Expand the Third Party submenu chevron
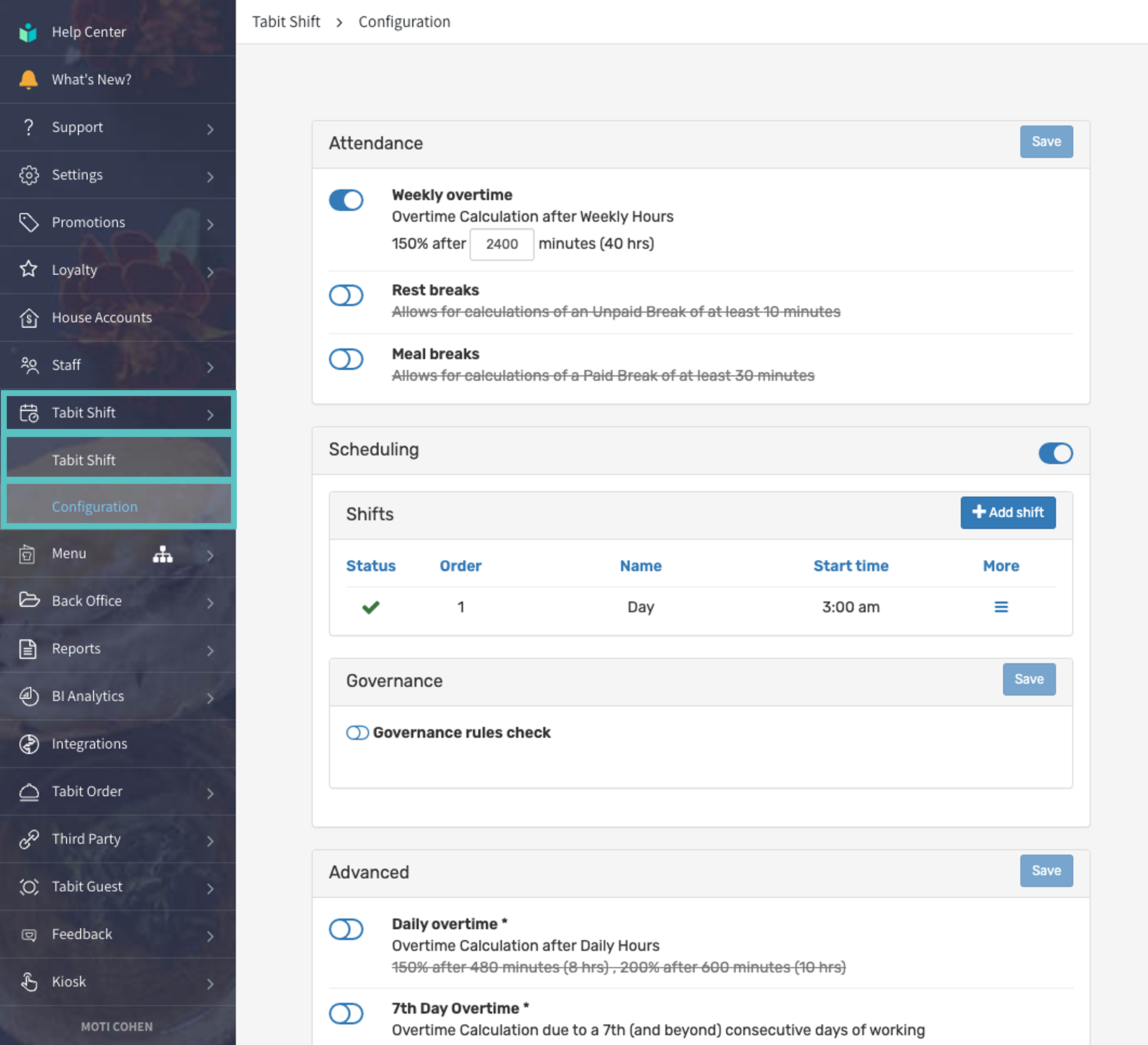Screen dimensions: 1148x1045 (210, 841)
